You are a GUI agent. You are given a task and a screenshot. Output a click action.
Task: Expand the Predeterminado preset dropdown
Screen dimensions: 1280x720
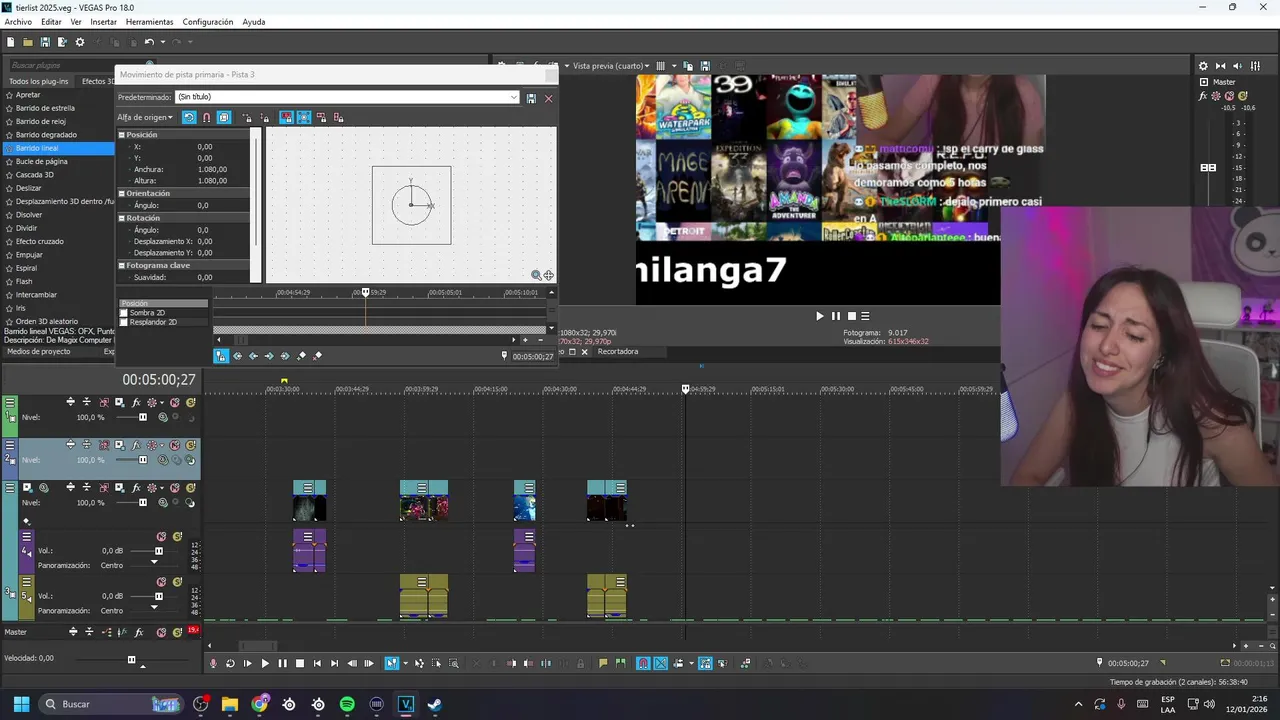click(514, 98)
